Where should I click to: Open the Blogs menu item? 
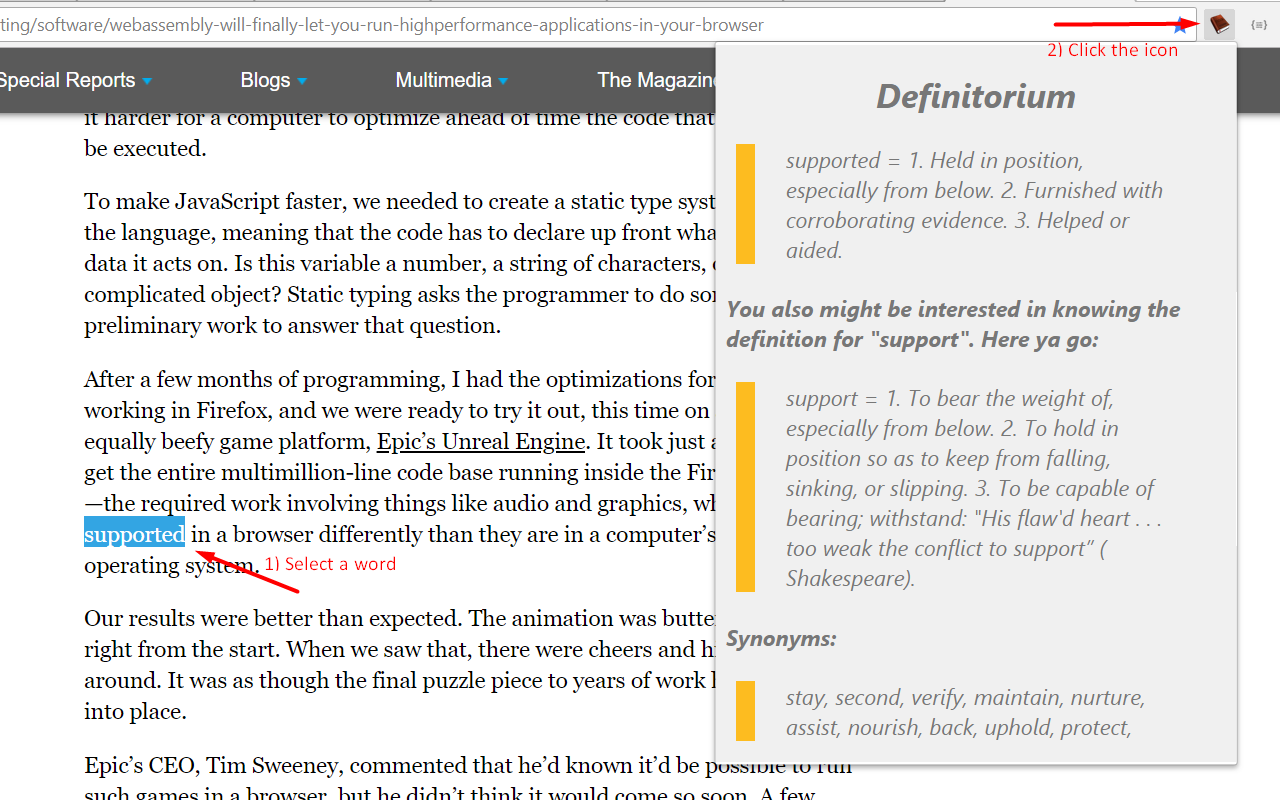tap(265, 80)
